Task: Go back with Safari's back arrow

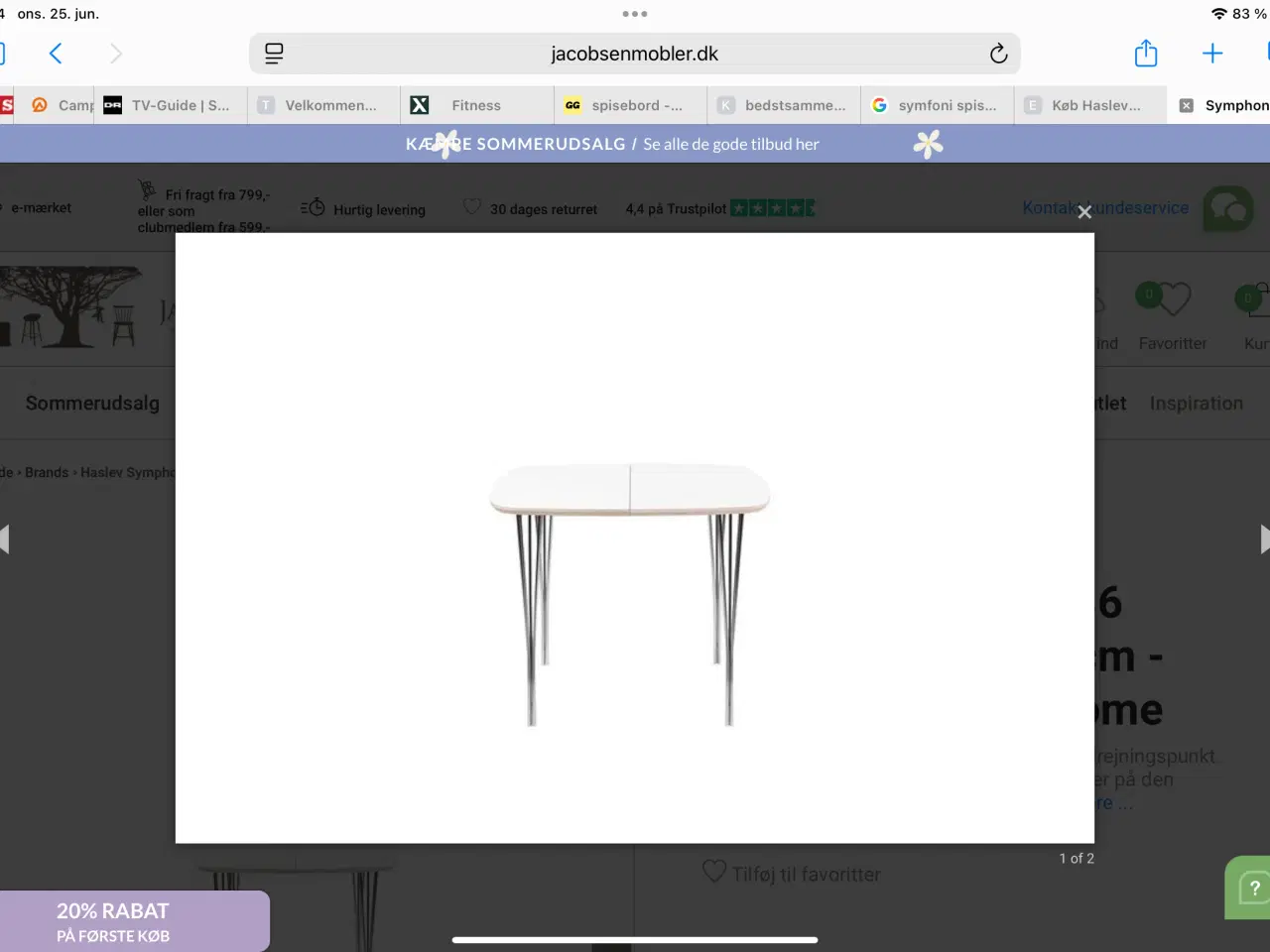Action: pos(56,54)
